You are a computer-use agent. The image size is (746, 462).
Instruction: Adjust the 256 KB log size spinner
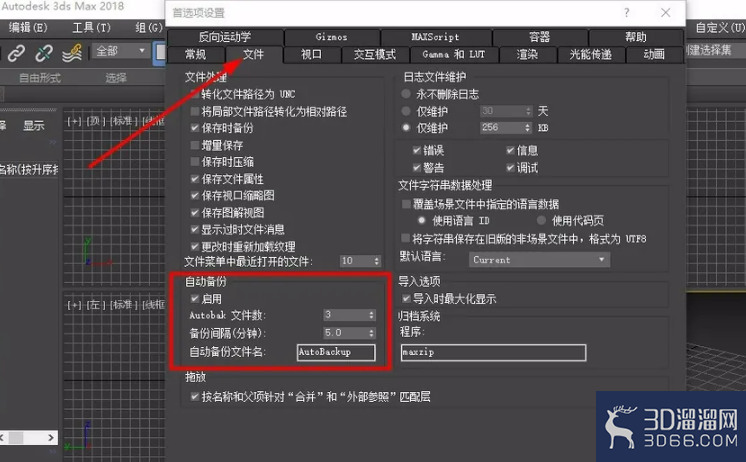click(527, 128)
